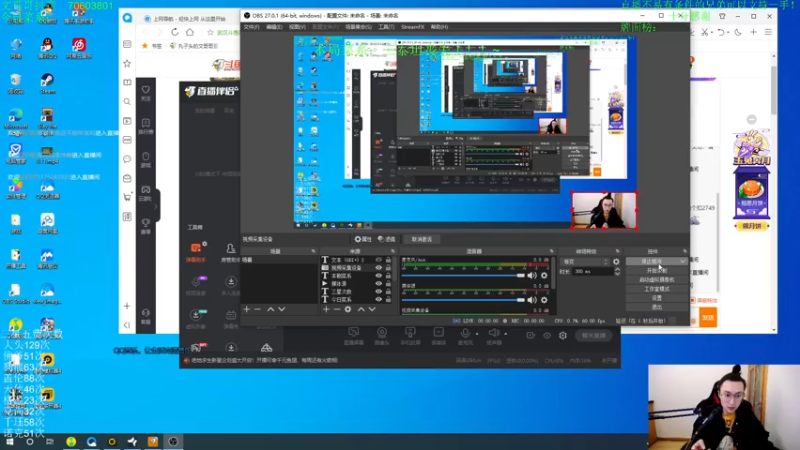Image resolution: width=800 pixels, height=450 pixels.
Task: Open 排行榜 in the page's dark sidebar
Action: (146, 126)
